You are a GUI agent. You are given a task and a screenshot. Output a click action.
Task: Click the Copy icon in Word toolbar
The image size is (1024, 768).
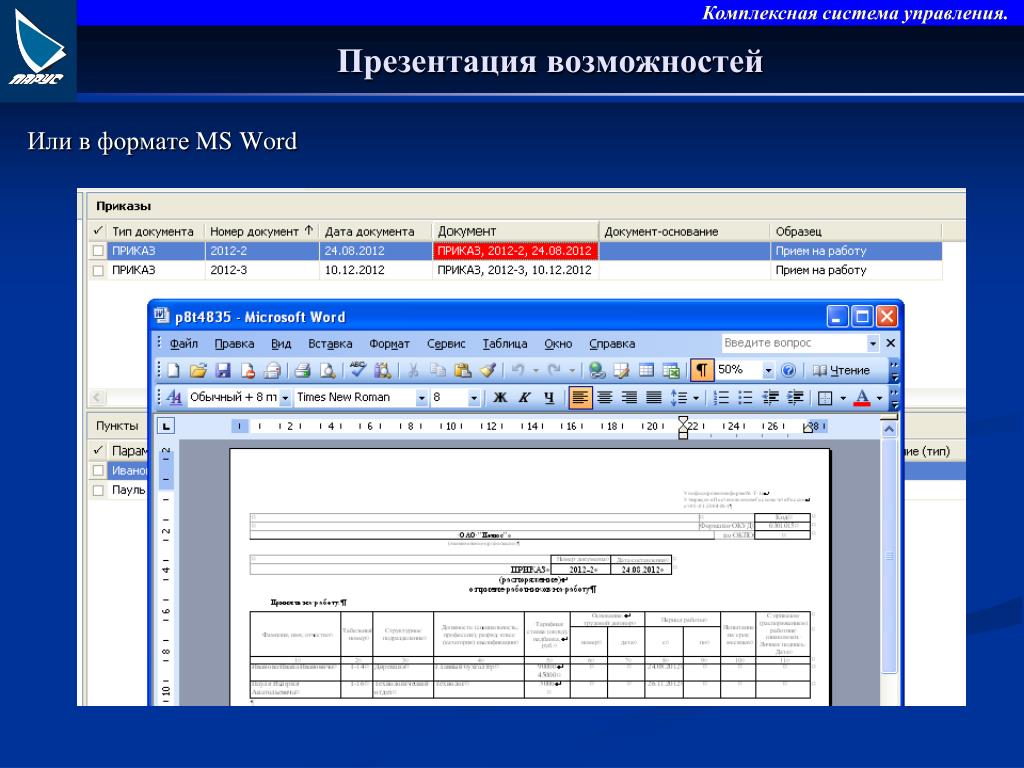pyautogui.click(x=437, y=371)
